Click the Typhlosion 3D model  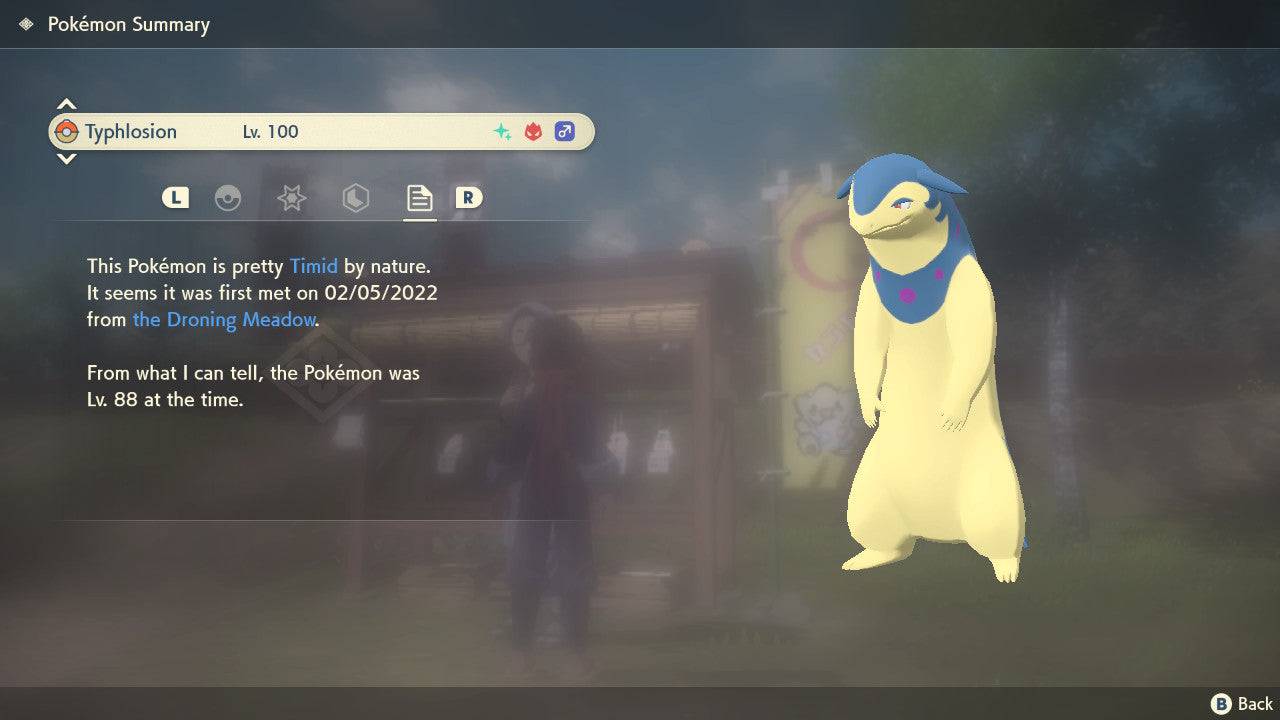point(930,380)
